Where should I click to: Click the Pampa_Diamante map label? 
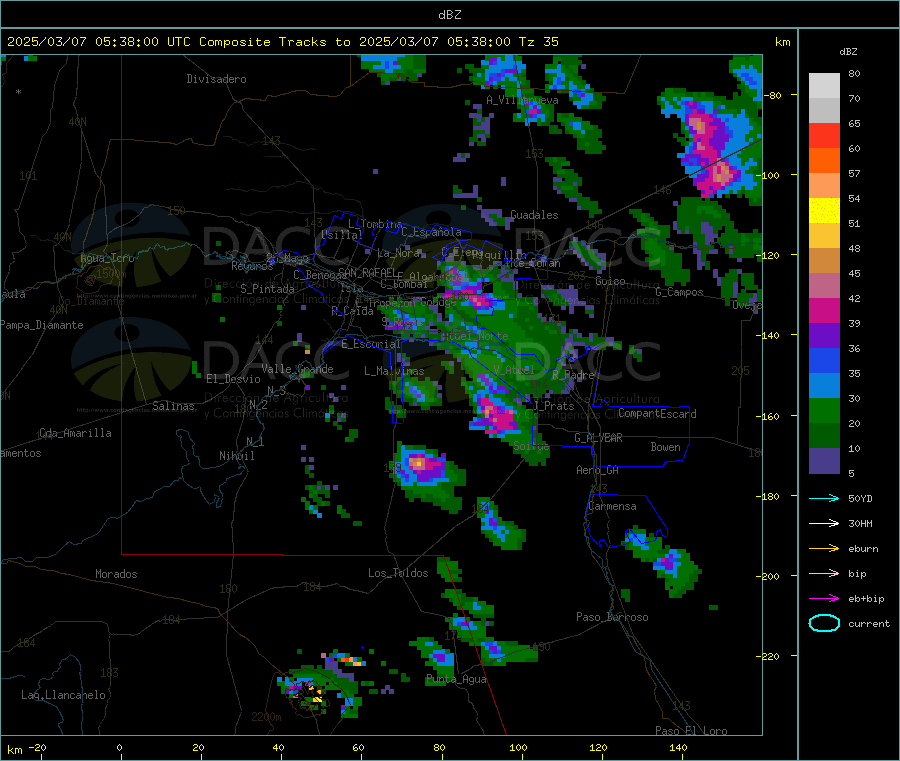click(42, 325)
